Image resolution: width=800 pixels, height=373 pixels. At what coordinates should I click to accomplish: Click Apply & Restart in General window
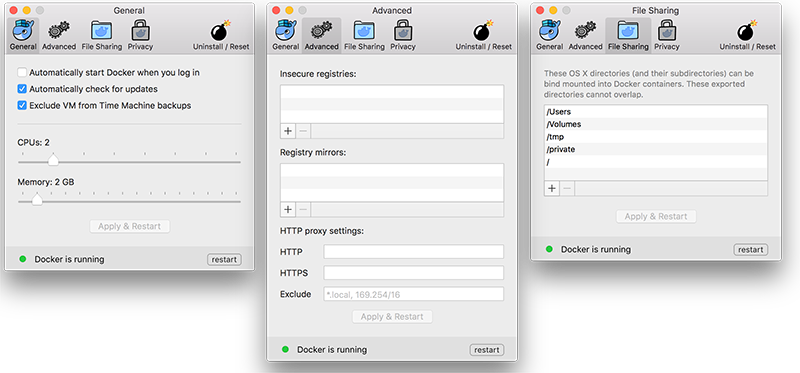[x=130, y=227]
